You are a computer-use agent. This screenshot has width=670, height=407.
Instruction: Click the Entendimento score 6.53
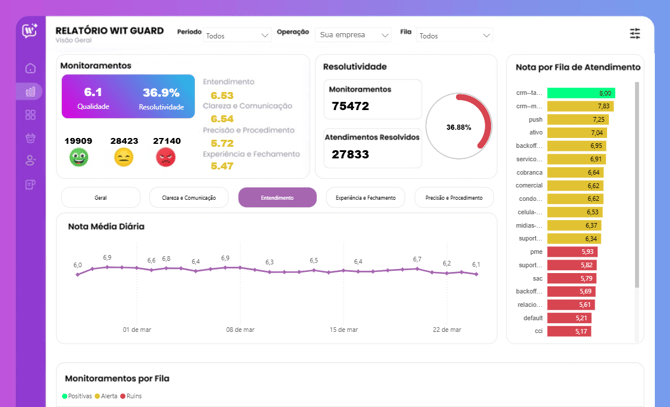click(222, 96)
